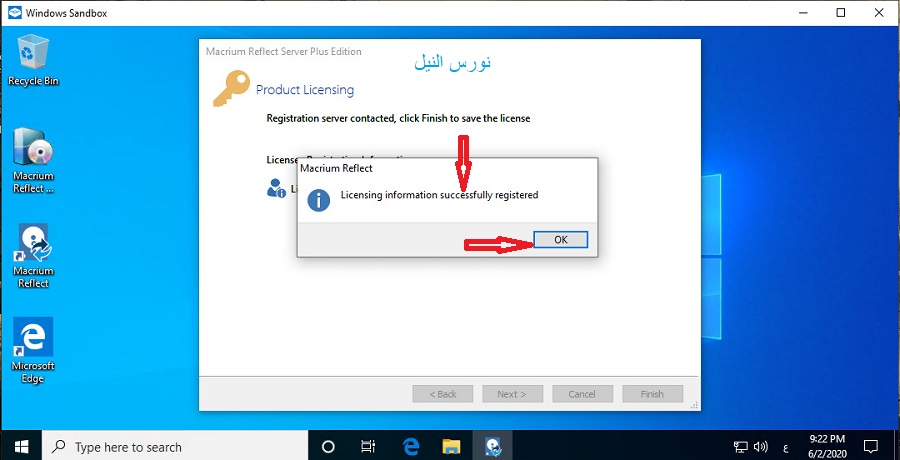Click the Finish button in the wizard
This screenshot has height=460, width=900.
[x=652, y=394]
